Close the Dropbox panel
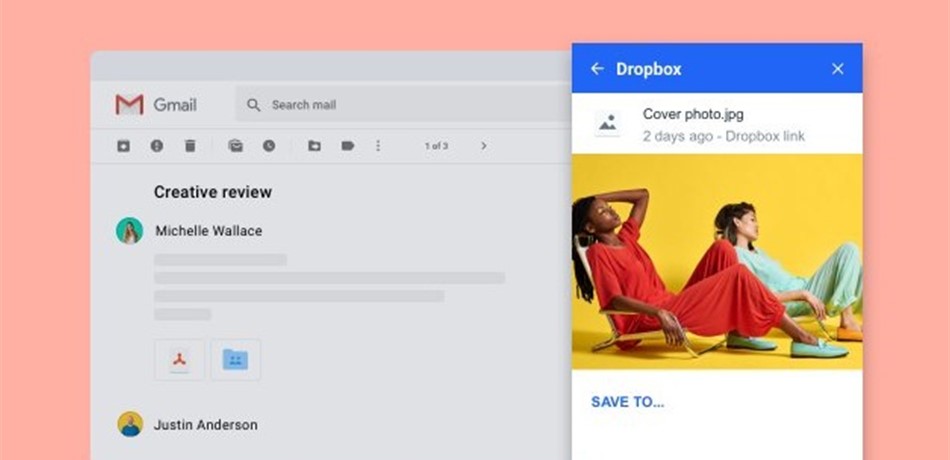This screenshot has height=460, width=950. pos(838,68)
